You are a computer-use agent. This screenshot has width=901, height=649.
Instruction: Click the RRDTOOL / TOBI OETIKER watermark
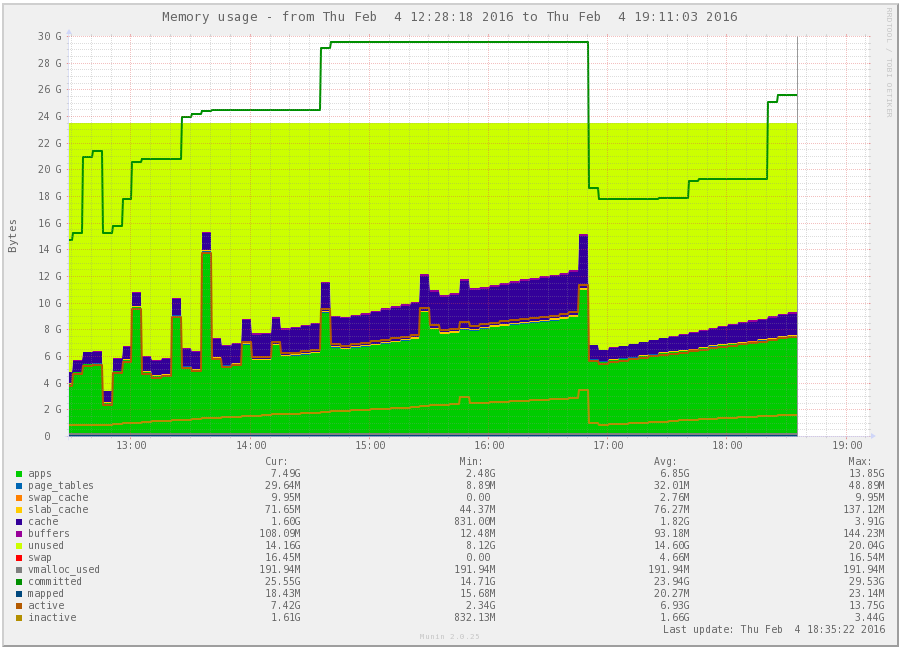888,62
